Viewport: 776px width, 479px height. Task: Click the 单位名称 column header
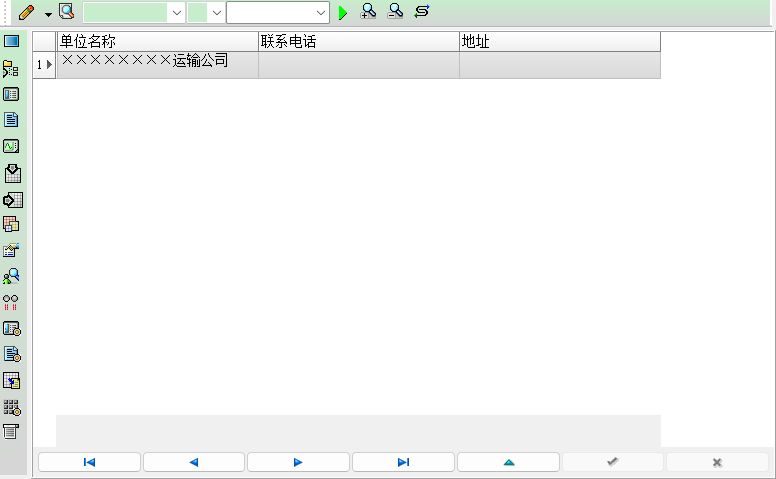pyautogui.click(x=157, y=42)
